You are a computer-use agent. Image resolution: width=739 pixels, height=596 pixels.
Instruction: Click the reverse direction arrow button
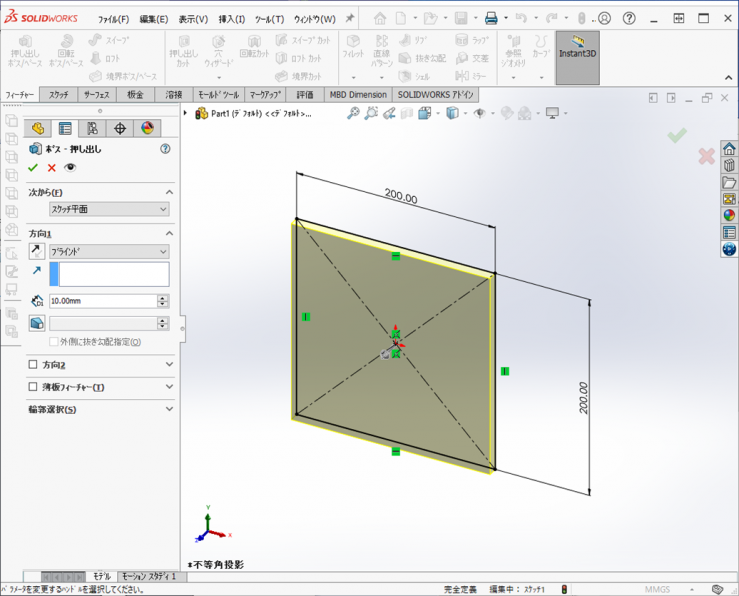(x=37, y=252)
